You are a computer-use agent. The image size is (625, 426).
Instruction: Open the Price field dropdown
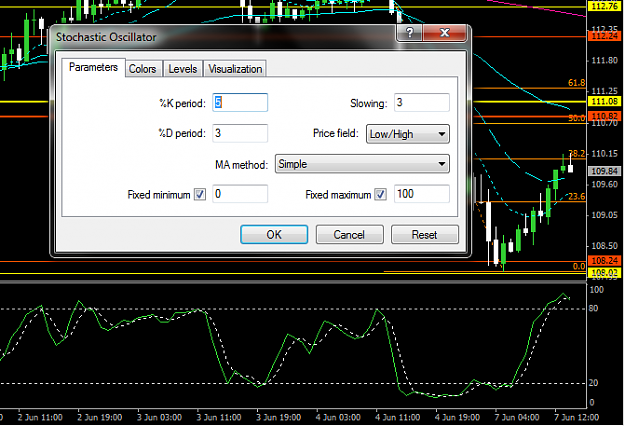click(x=407, y=134)
